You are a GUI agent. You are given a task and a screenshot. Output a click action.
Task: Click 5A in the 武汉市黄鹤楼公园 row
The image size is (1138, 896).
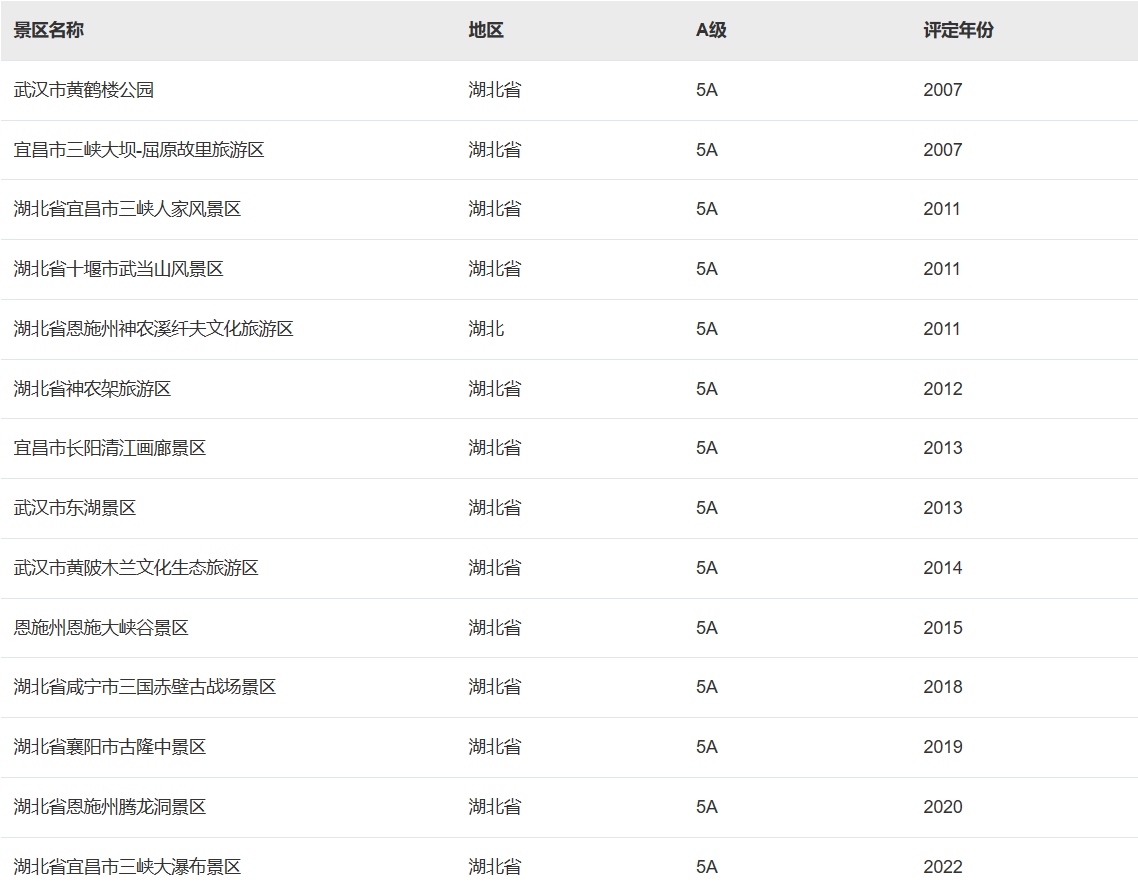coord(707,90)
